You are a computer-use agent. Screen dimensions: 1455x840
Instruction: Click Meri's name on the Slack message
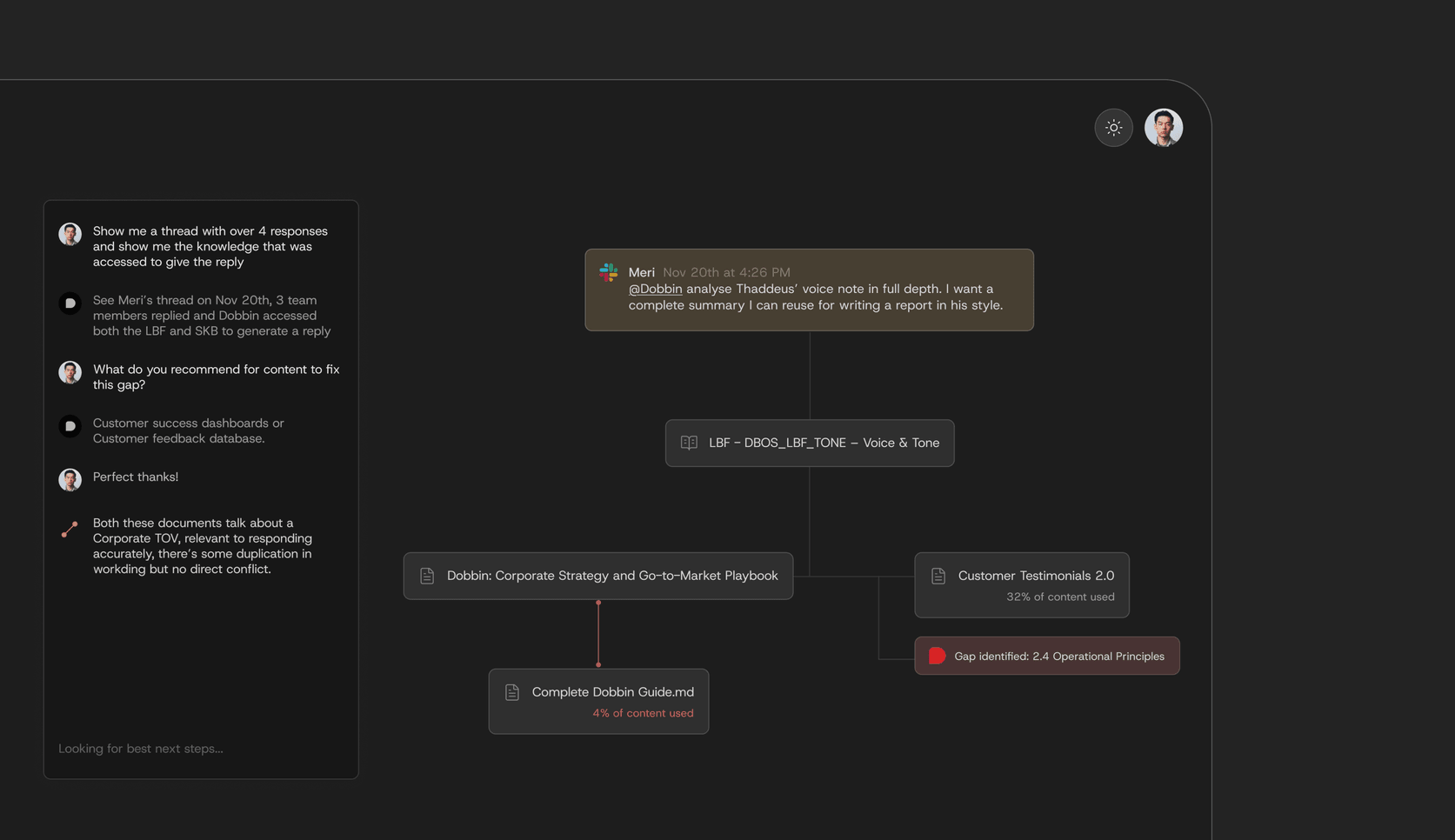(x=642, y=272)
